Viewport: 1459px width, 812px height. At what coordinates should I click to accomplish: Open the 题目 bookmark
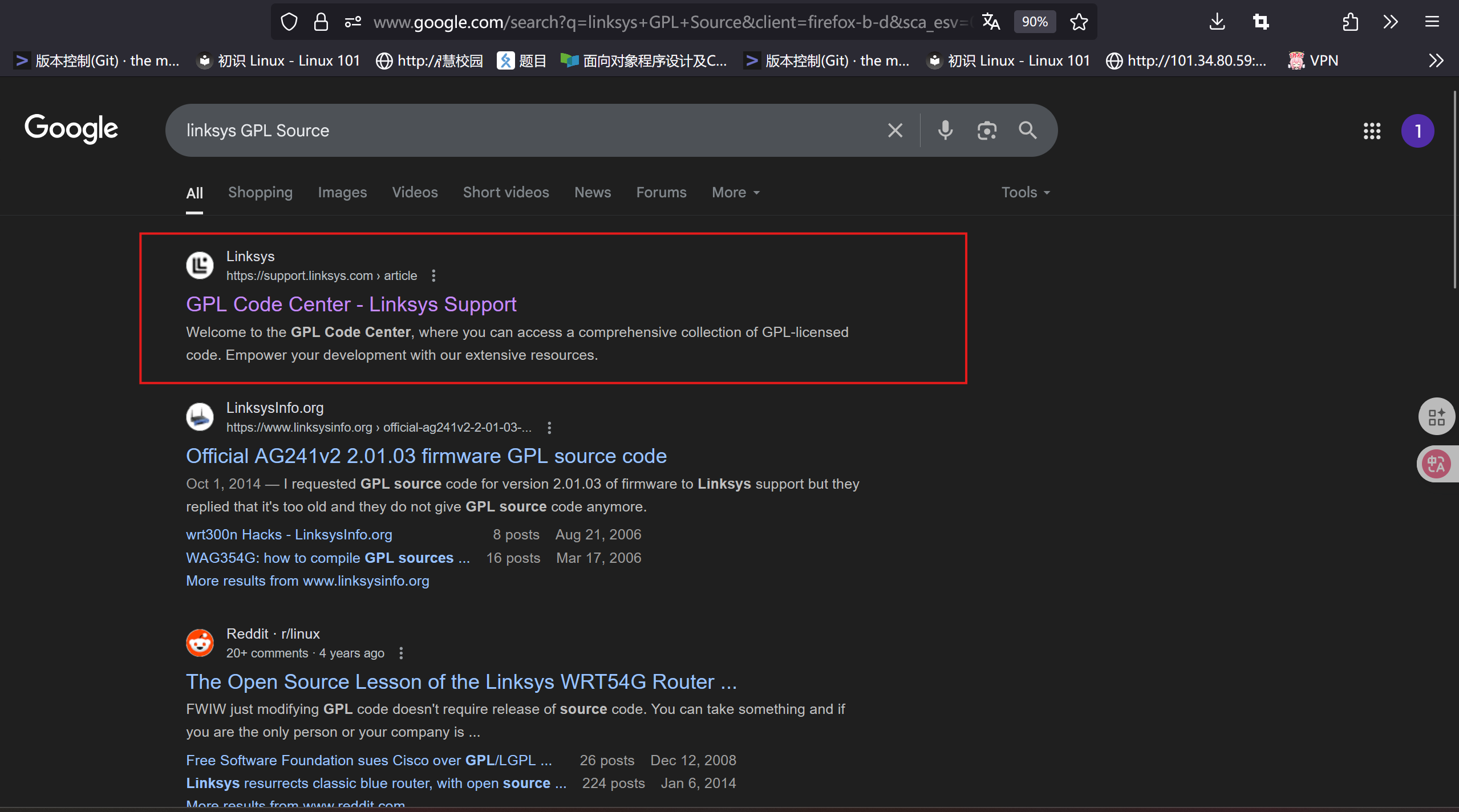click(x=522, y=60)
